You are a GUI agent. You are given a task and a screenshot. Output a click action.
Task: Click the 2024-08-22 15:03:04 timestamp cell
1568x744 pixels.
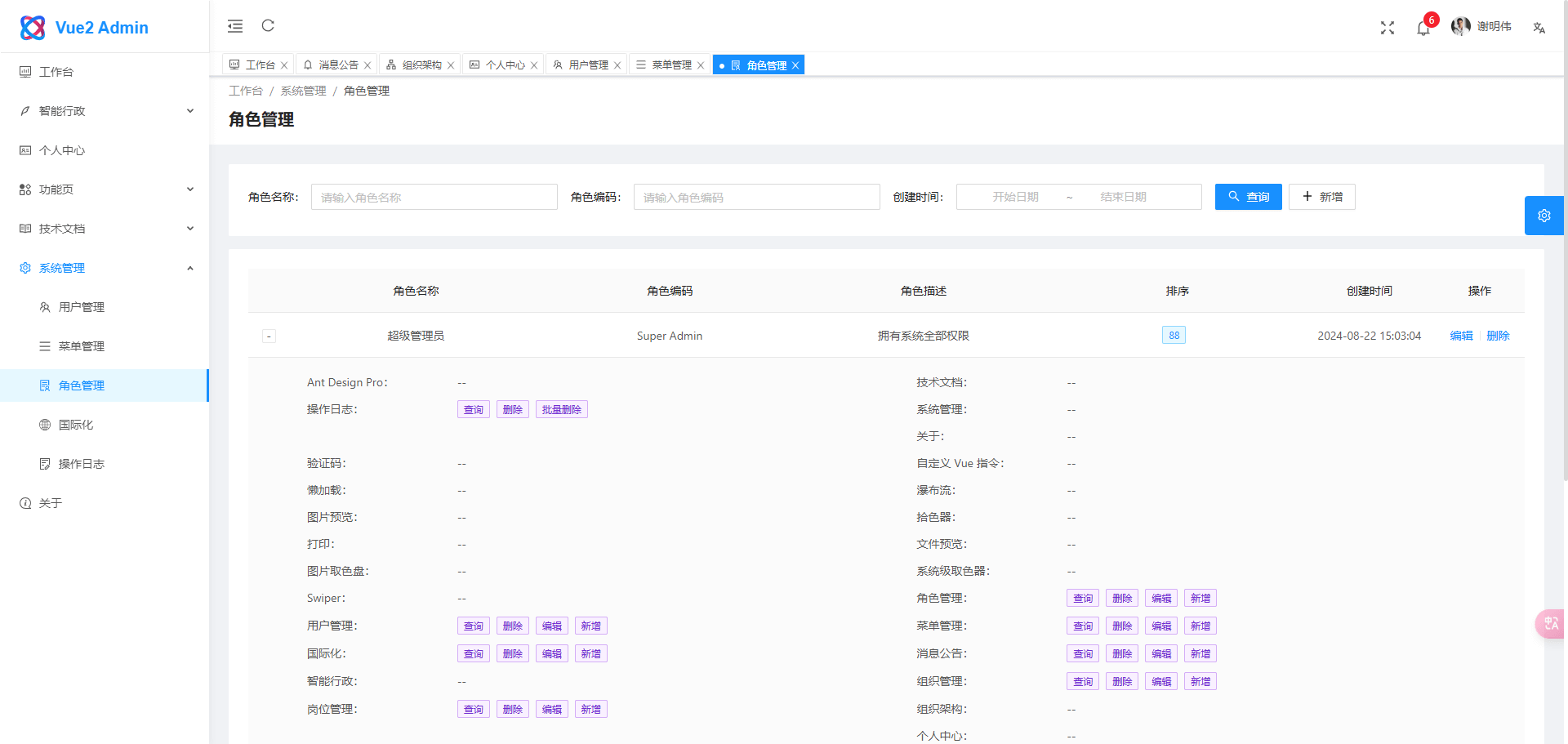click(1370, 336)
